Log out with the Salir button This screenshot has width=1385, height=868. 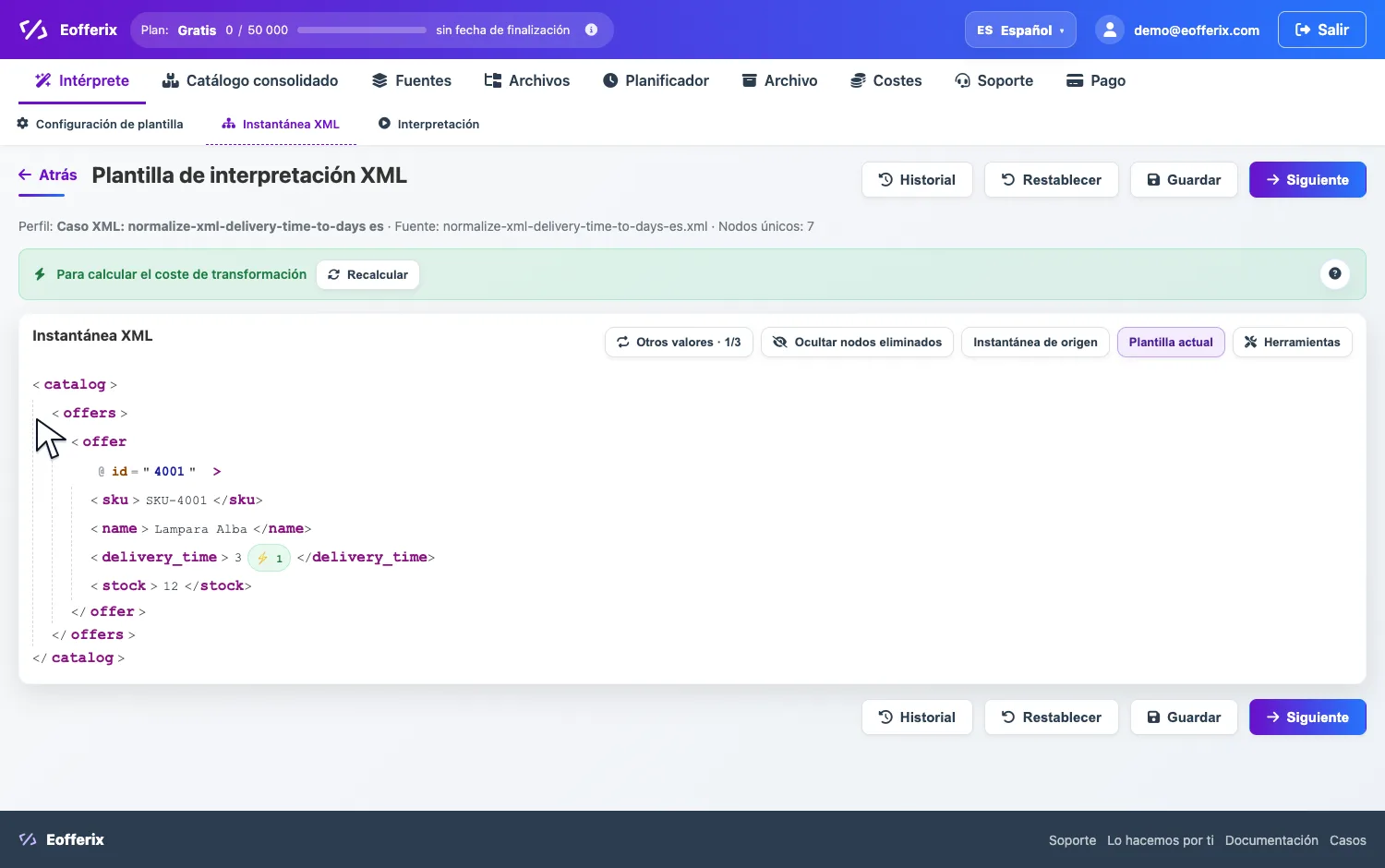[1321, 30]
